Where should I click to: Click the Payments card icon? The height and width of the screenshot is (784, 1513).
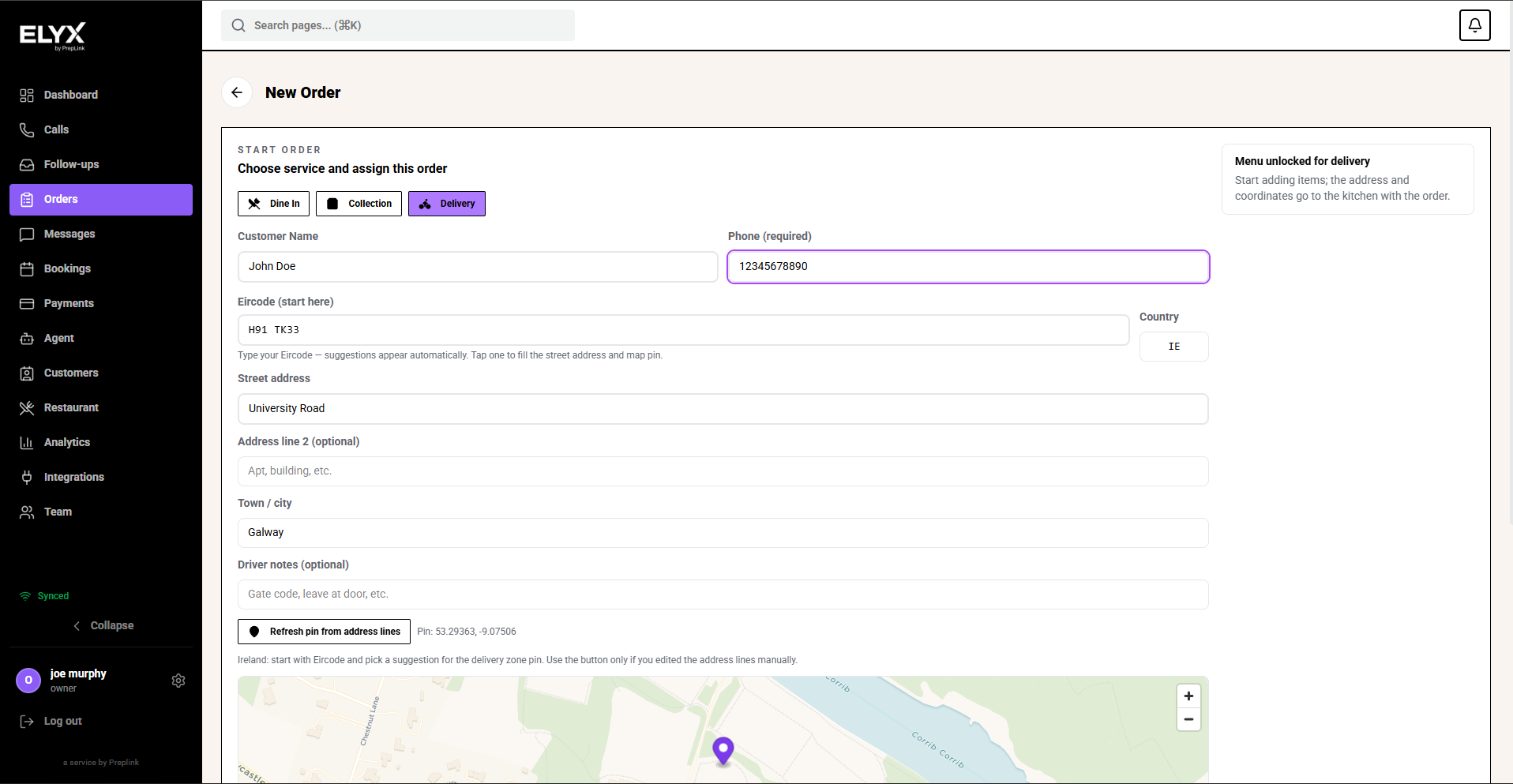(27, 303)
